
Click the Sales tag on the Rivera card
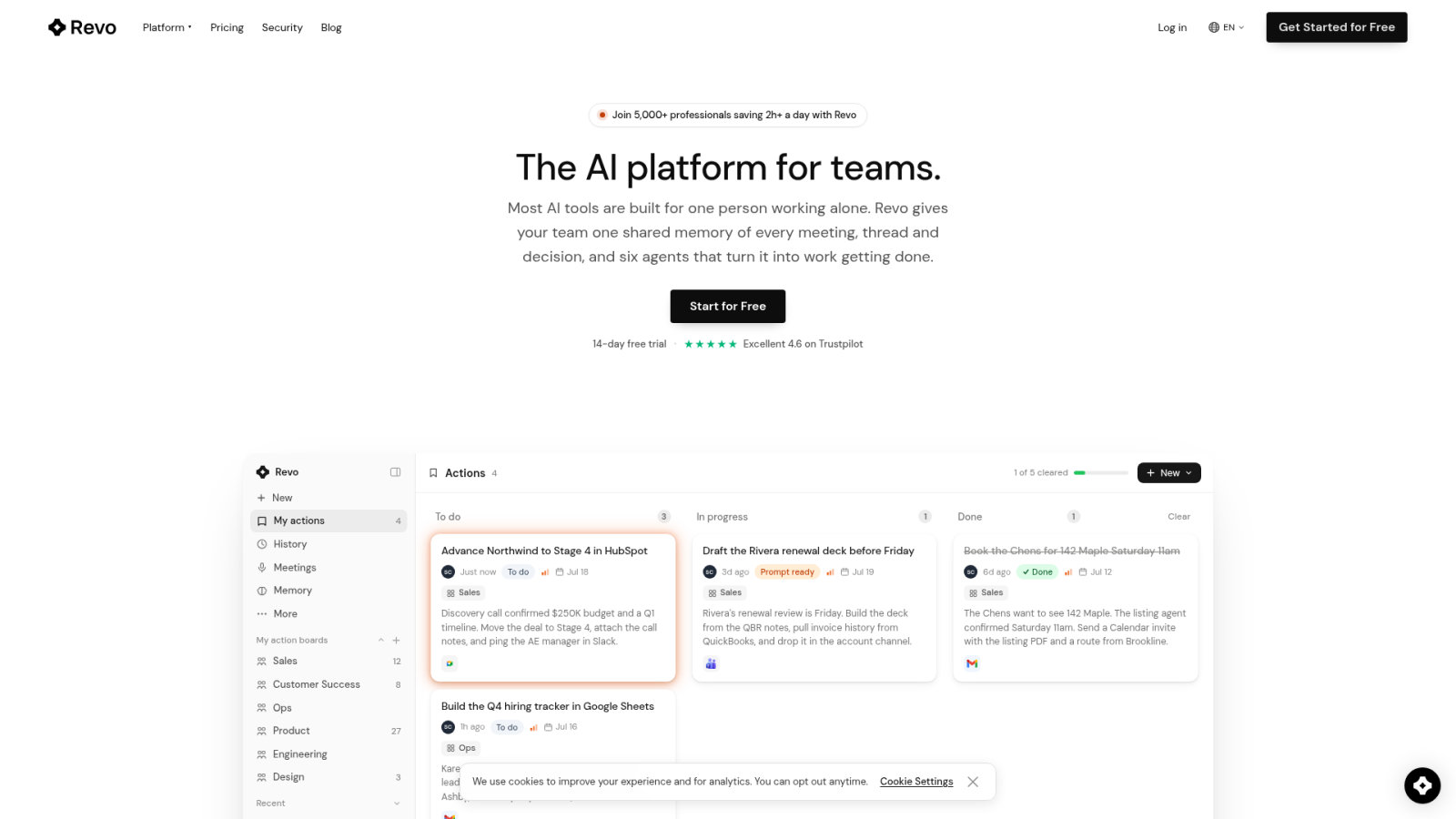(725, 593)
